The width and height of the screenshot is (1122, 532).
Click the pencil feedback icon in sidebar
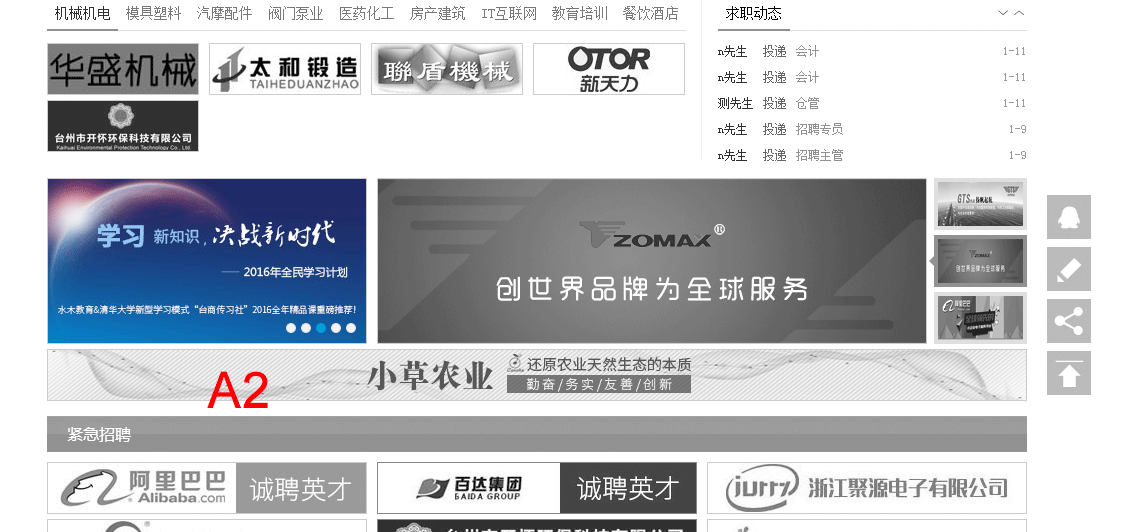pos(1068,269)
